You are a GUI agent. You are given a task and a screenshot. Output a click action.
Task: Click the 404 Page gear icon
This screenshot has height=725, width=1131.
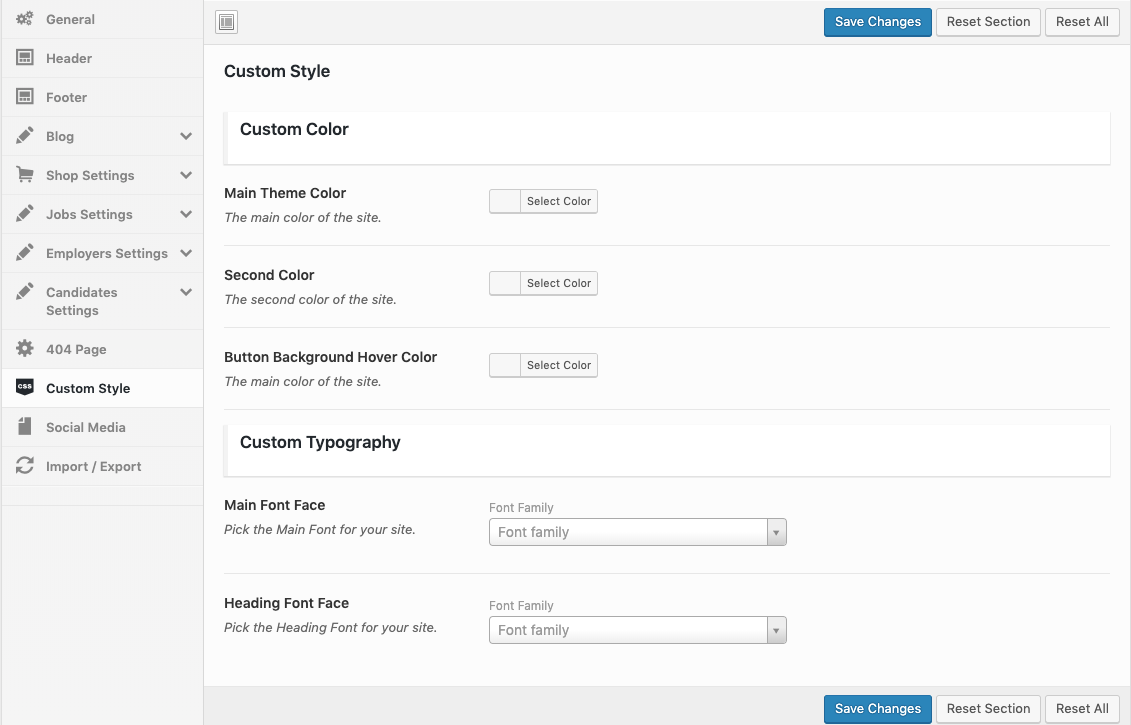(x=25, y=349)
